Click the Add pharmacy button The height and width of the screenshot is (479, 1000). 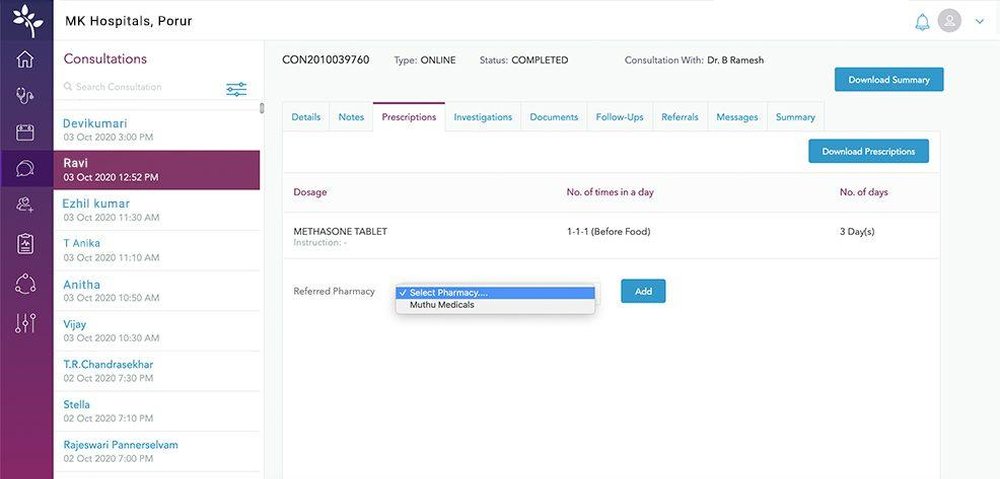pos(643,291)
